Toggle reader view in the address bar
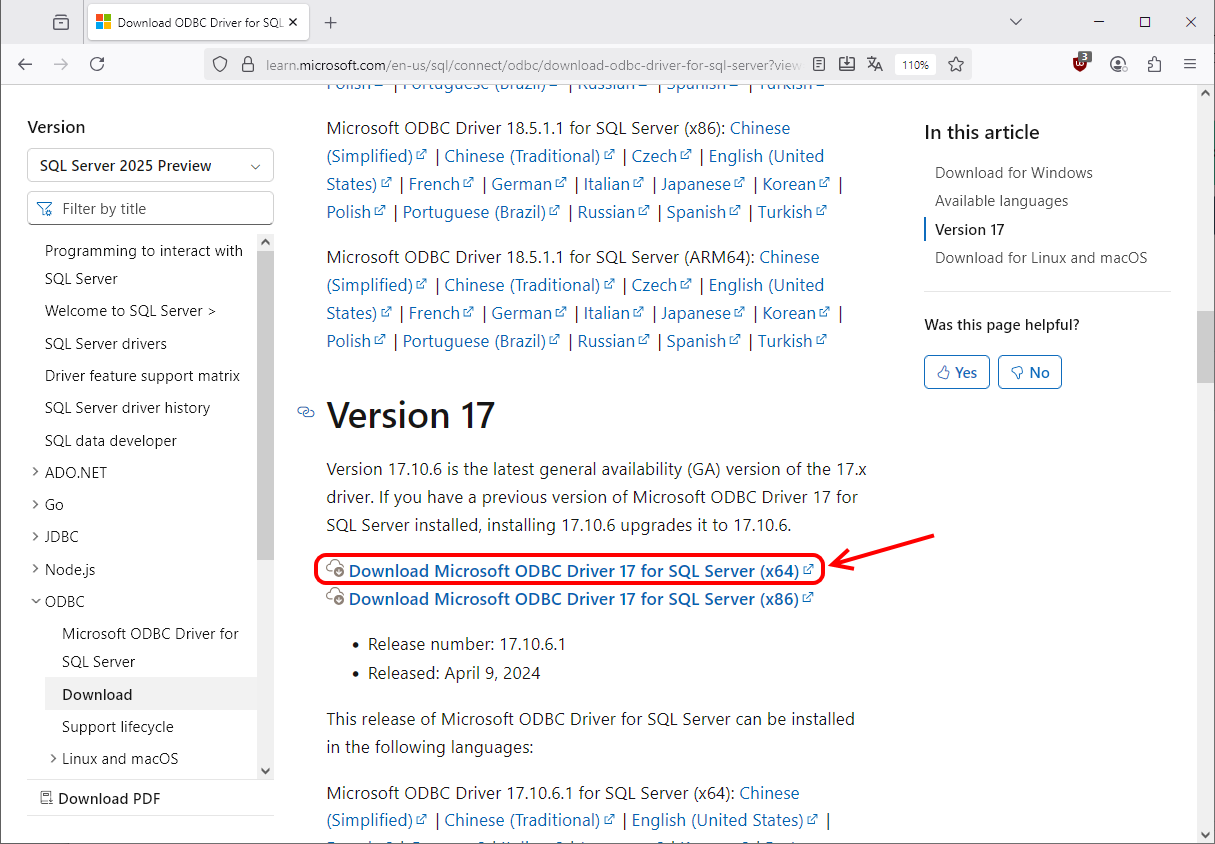The height and width of the screenshot is (844, 1215). tap(819, 64)
